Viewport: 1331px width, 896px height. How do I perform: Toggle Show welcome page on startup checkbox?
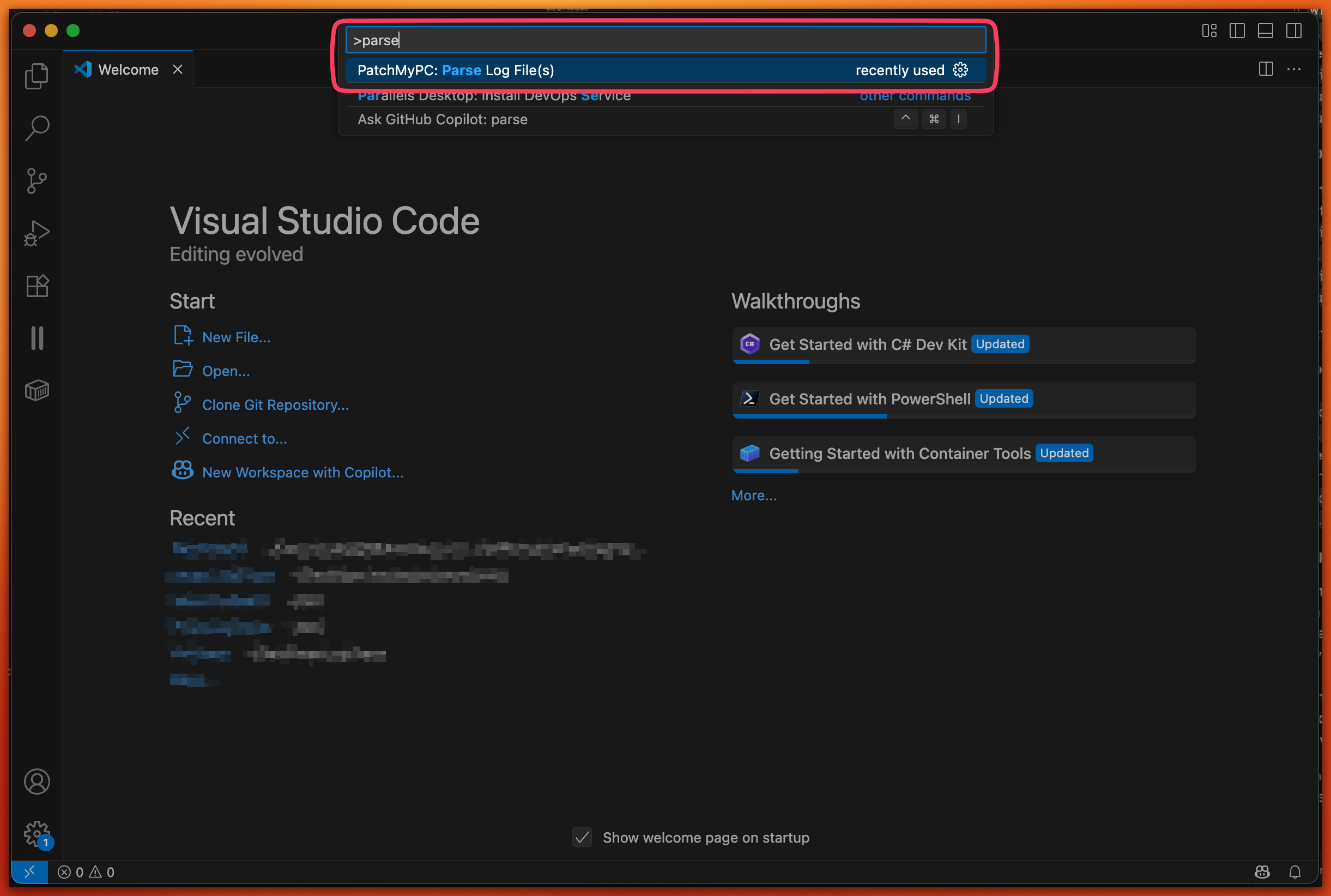pyautogui.click(x=582, y=837)
